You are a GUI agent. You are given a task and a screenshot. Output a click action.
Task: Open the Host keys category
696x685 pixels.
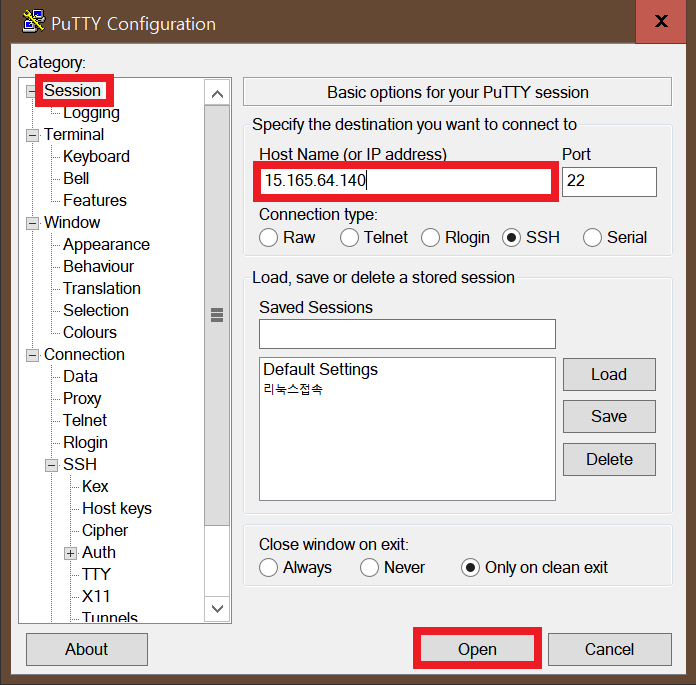coord(117,508)
